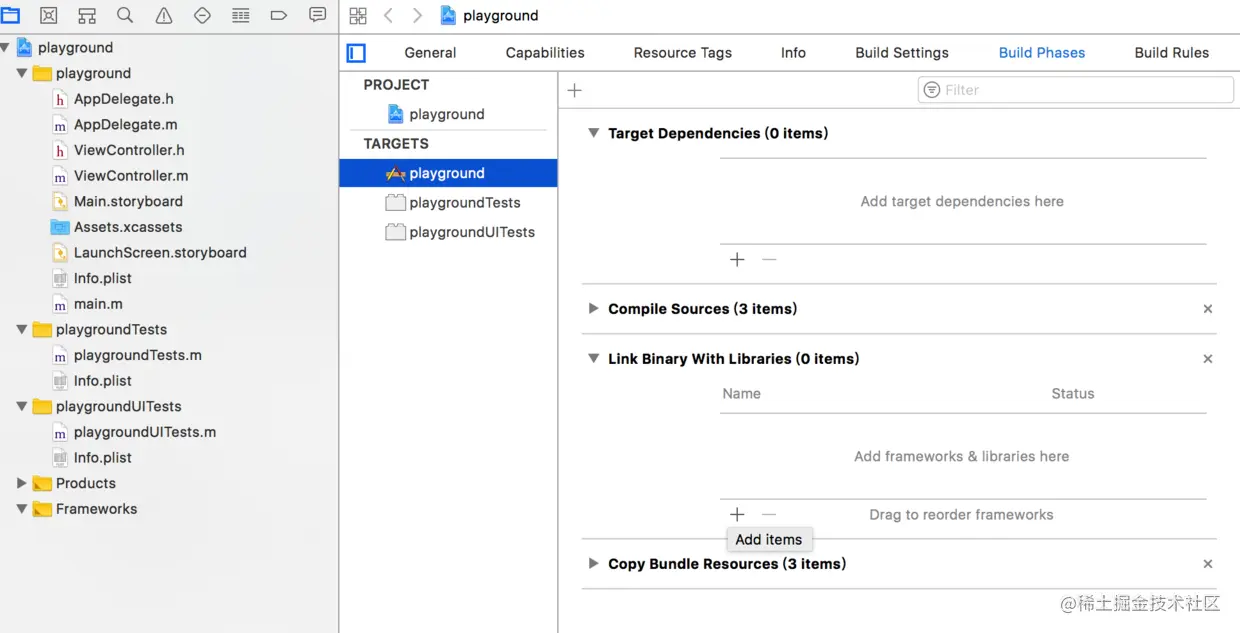
Task: Switch to the Build Rules tab
Action: point(1172,53)
